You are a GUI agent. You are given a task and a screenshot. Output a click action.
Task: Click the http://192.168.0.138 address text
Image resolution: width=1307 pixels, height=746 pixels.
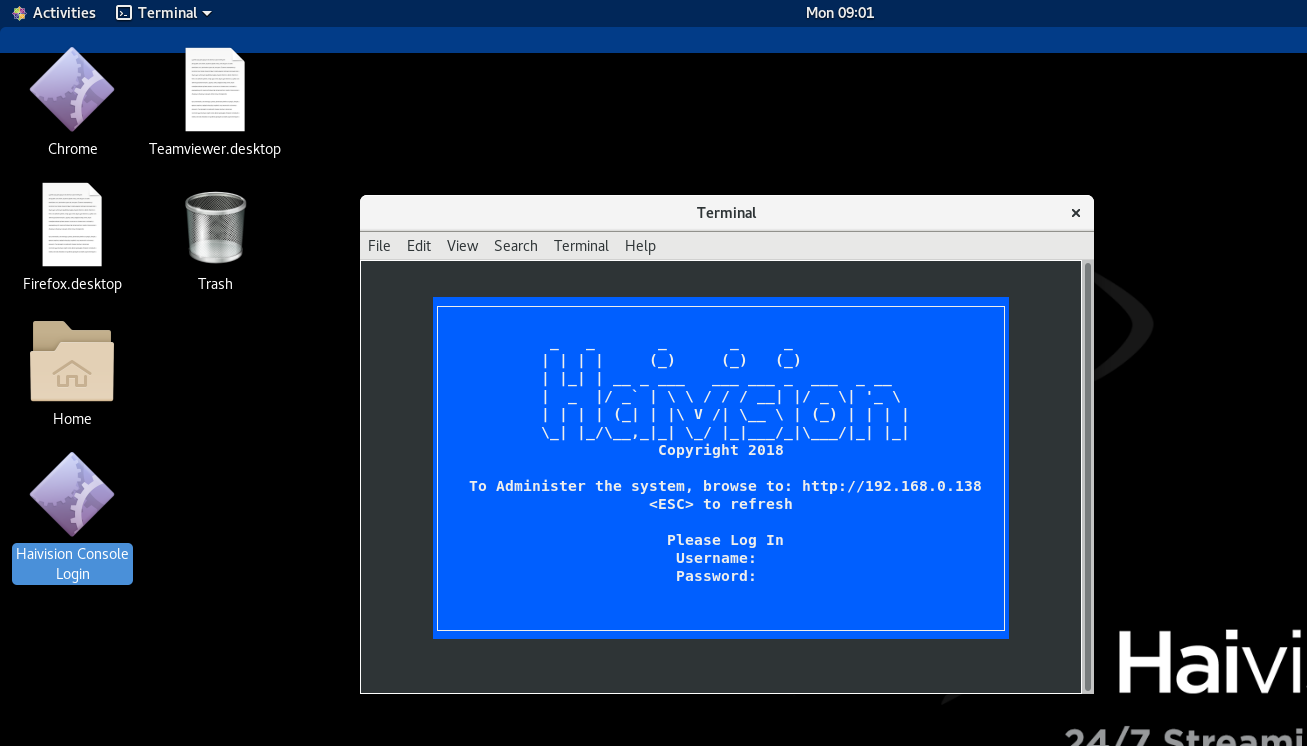891,486
